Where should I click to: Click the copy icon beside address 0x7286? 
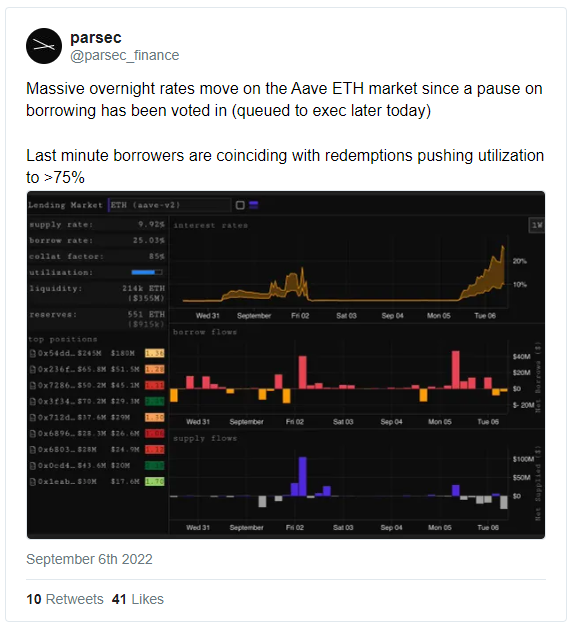click(33, 385)
